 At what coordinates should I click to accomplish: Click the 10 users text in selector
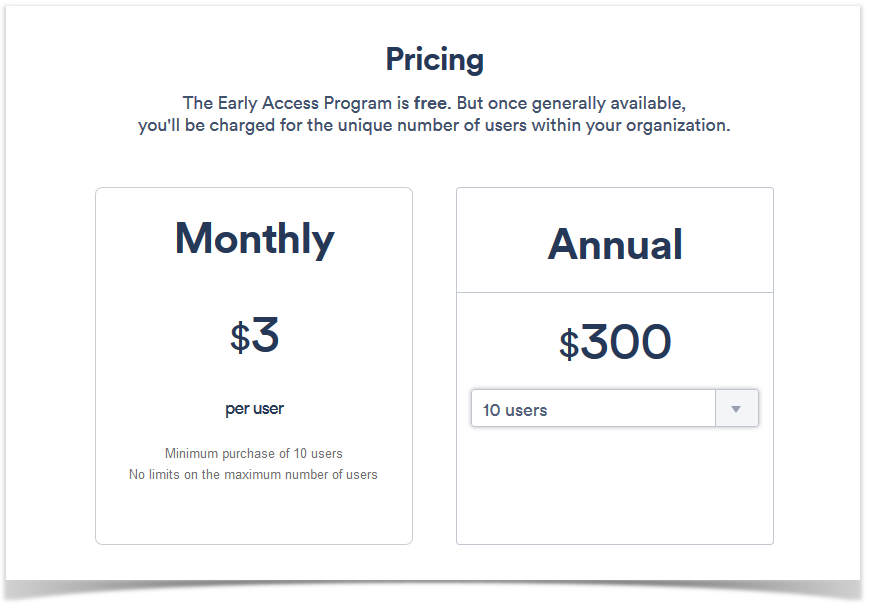click(x=515, y=411)
